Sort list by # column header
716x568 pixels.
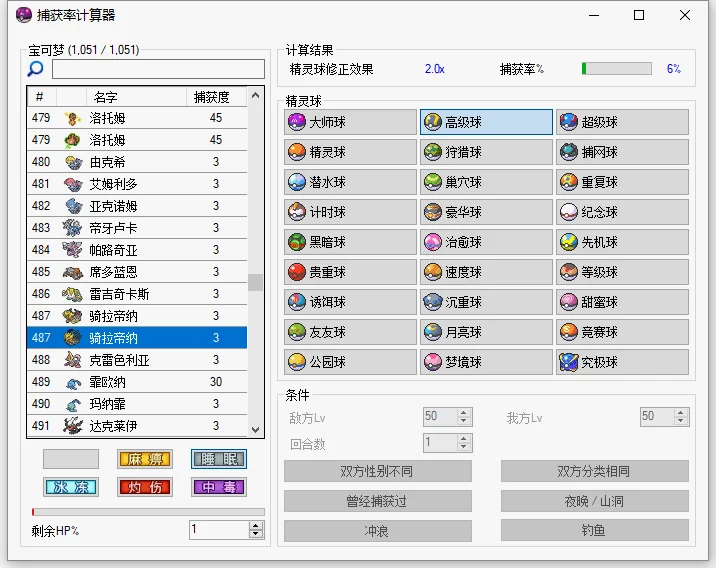point(42,97)
